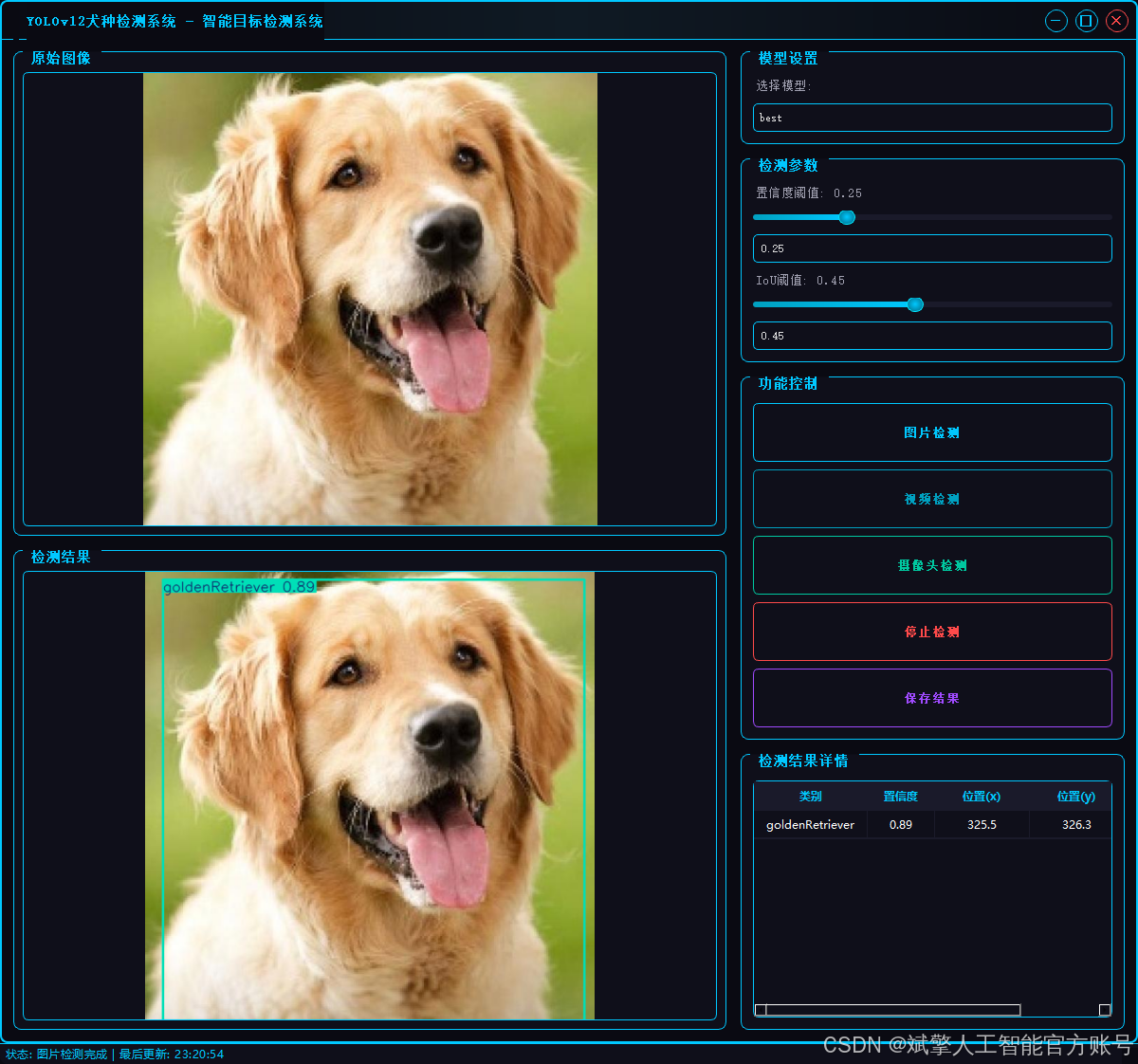Viewport: 1138px width, 1064px height.
Task: Click the IoU阈值: 0.45 label
Action: [x=800, y=281]
